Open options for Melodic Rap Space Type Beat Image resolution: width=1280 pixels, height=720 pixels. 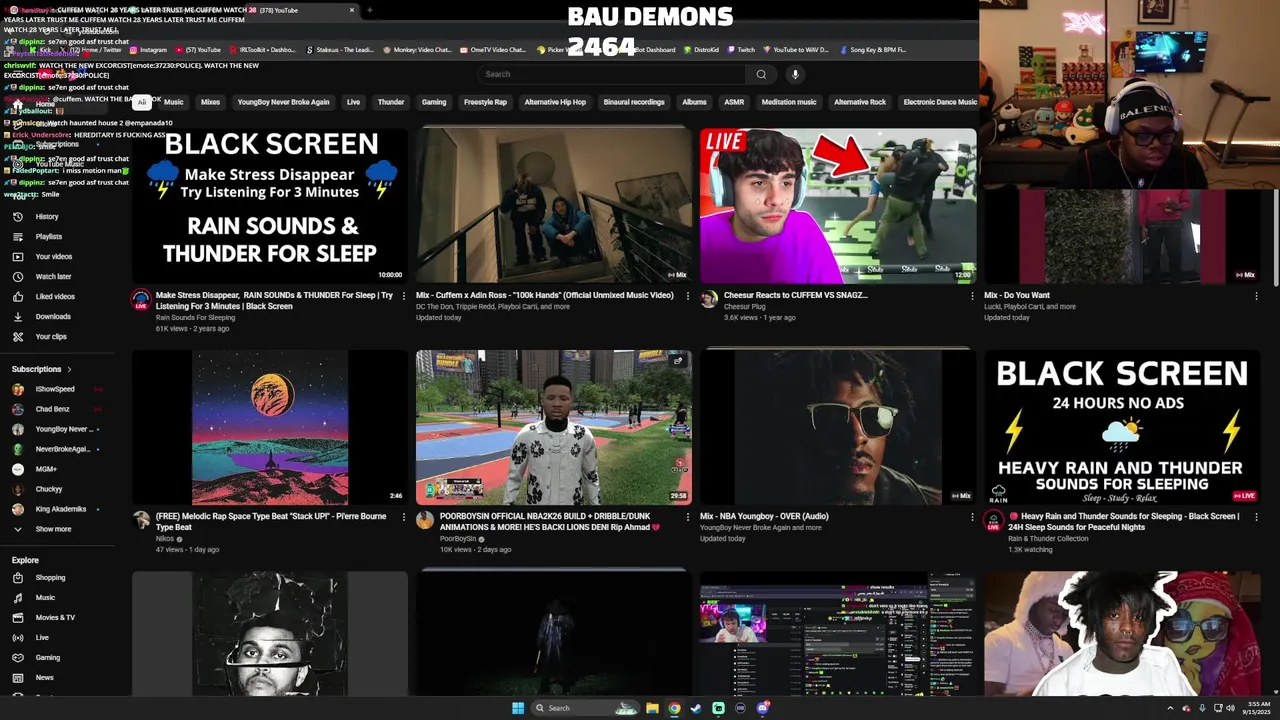click(x=404, y=517)
